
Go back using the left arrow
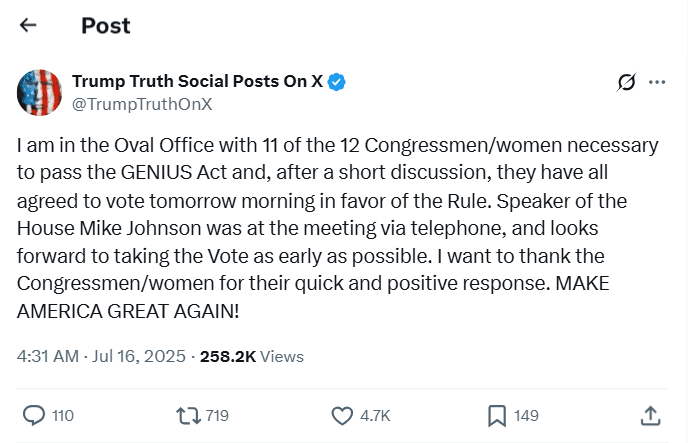click(x=27, y=26)
